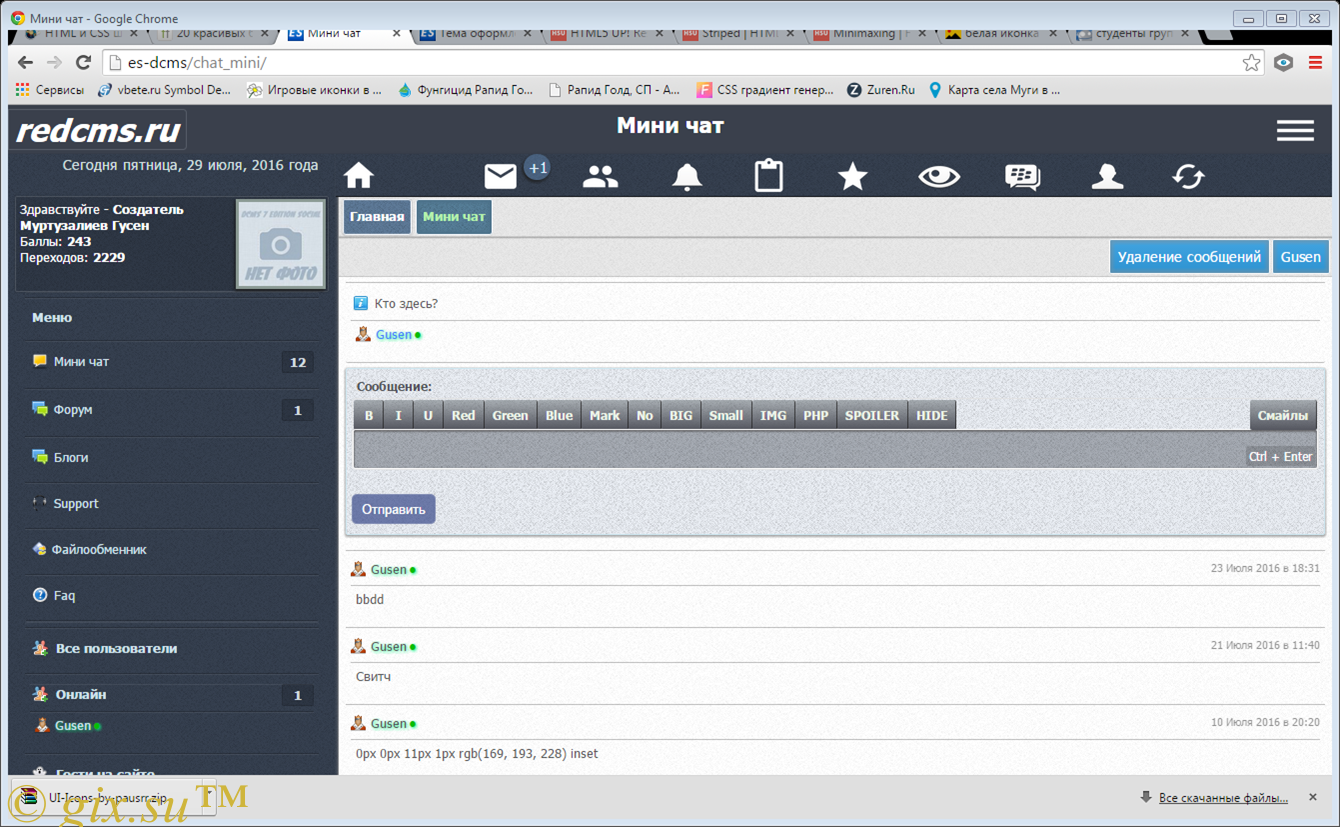
Task: Close the downloads bar
Action: pyautogui.click(x=1313, y=797)
